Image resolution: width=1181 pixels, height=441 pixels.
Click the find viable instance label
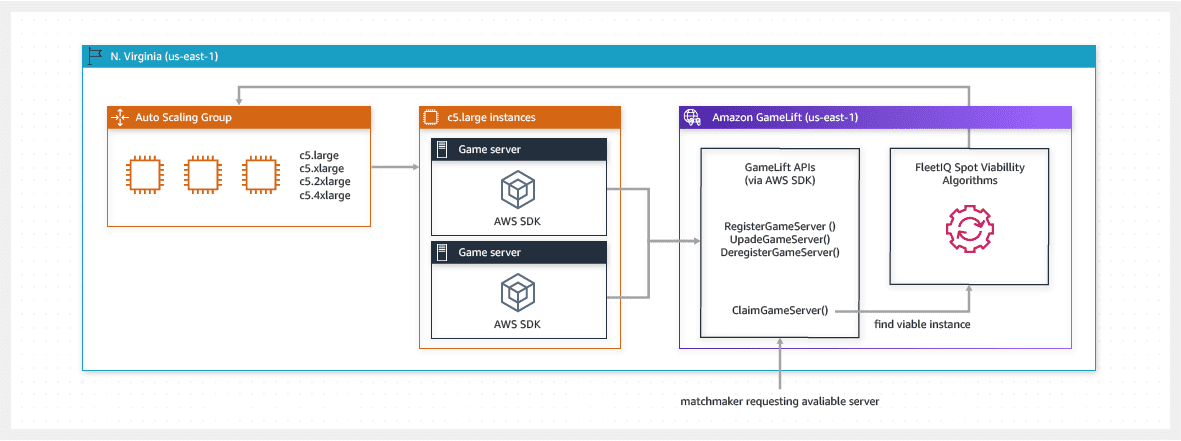coord(922,325)
